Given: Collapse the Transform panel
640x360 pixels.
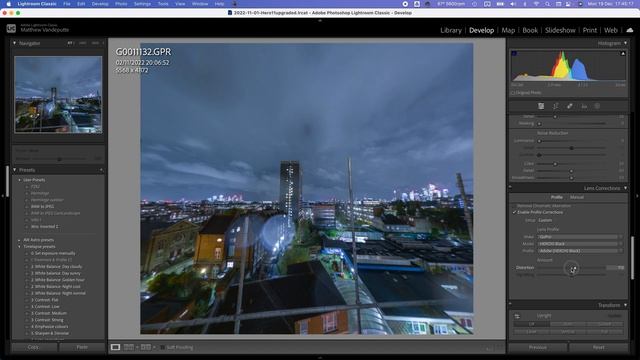Looking at the screenshot, I should (x=625, y=305).
